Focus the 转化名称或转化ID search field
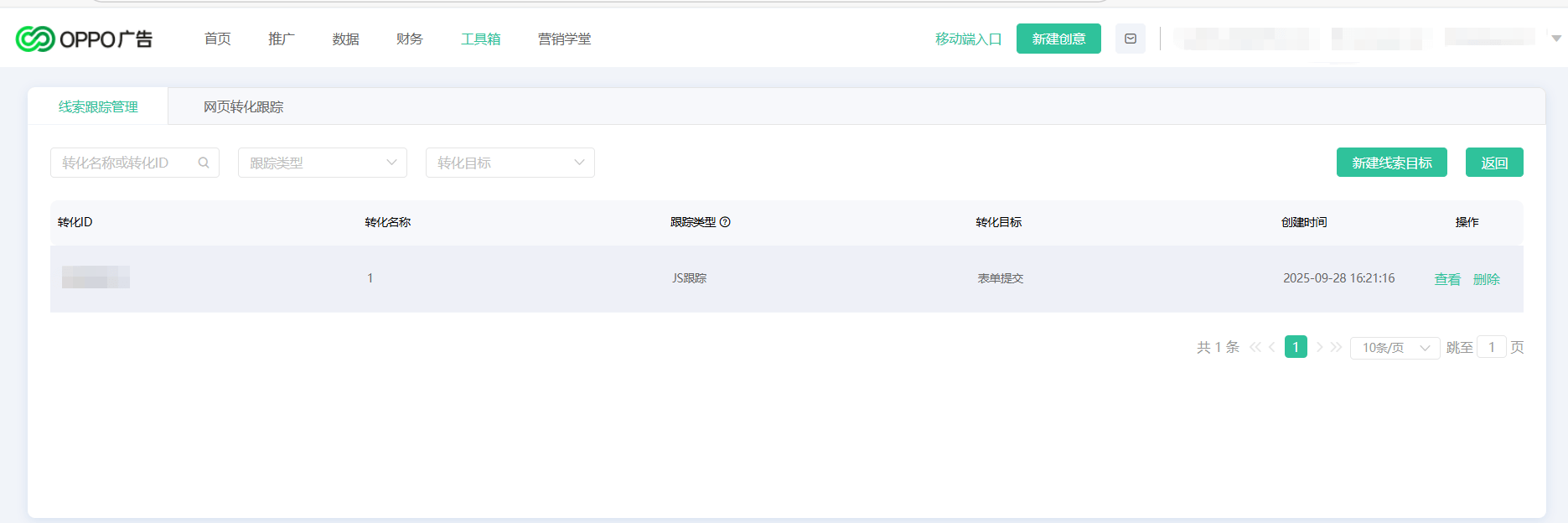Image resolution: width=1568 pixels, height=523 pixels. pyautogui.click(x=126, y=163)
